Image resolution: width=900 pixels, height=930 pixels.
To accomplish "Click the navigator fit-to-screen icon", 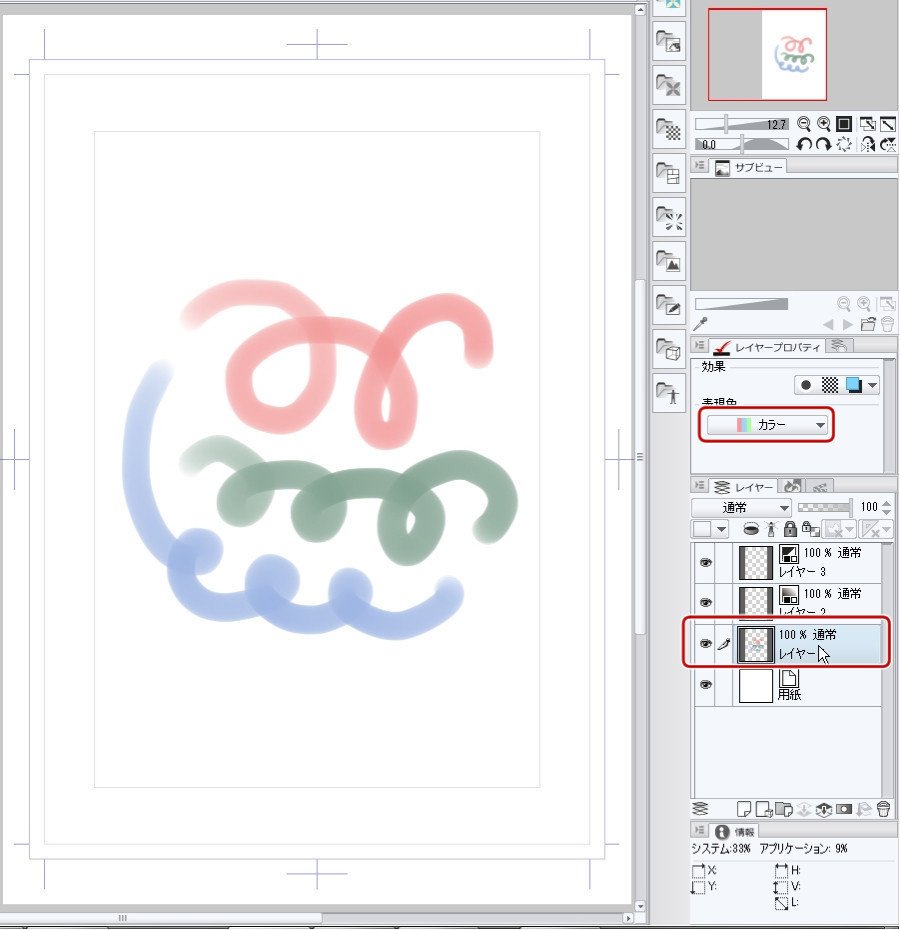I will [867, 123].
